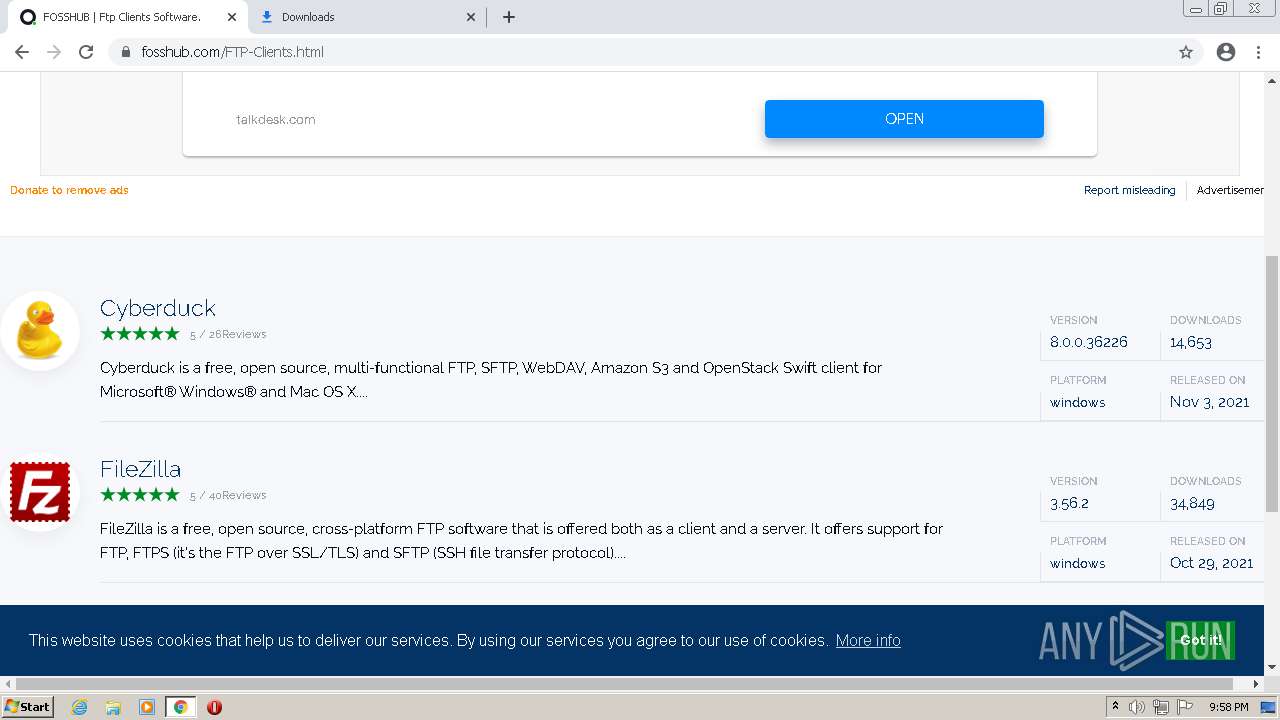
Task: Click the Donate to remove ads link
Action: pyautogui.click(x=69, y=190)
